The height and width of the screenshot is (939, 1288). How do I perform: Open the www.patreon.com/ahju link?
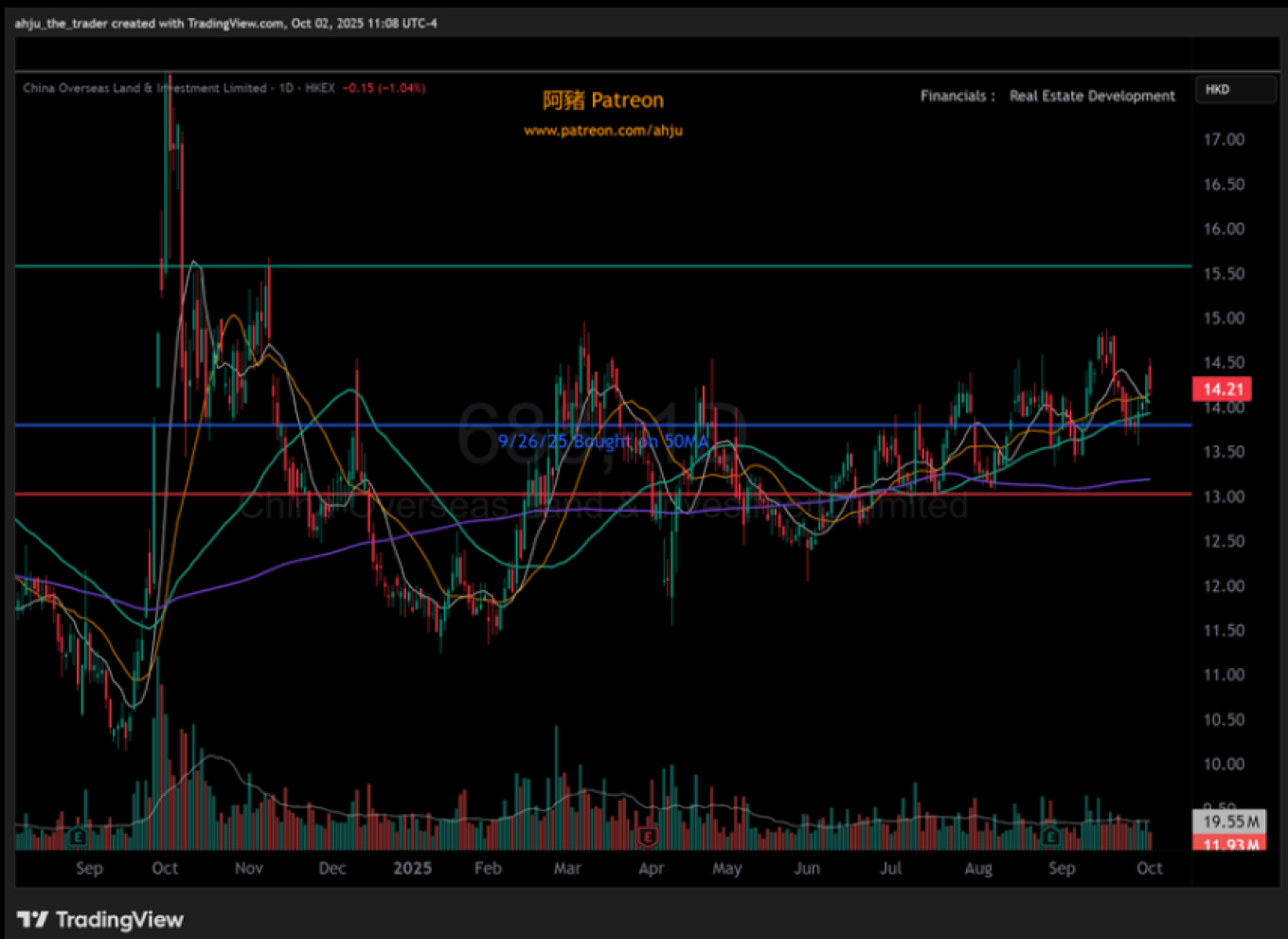[x=603, y=131]
